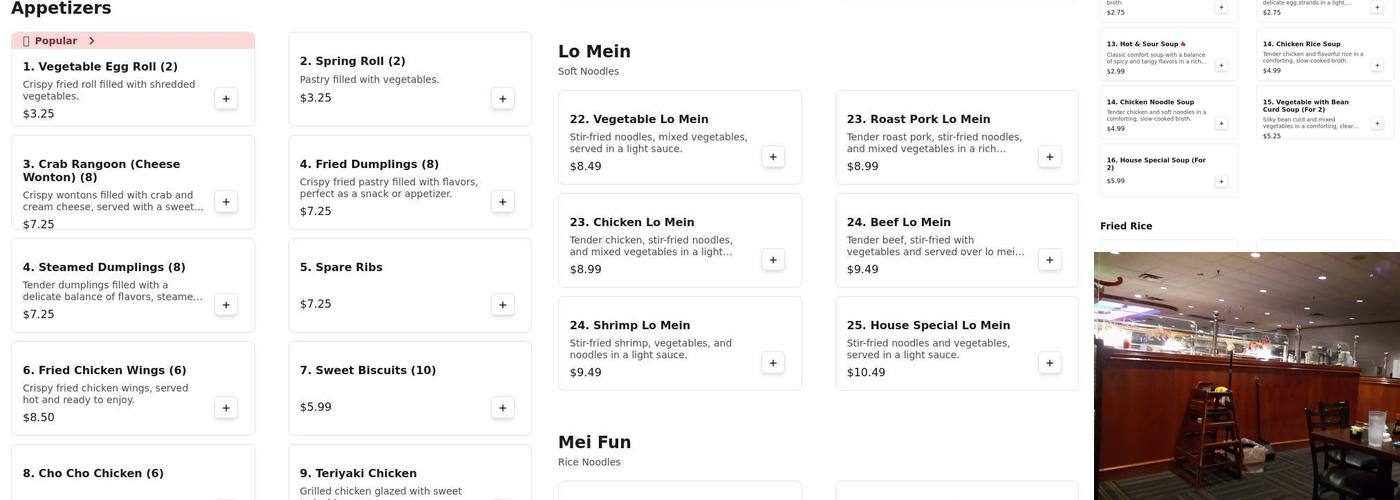1400x500 pixels.
Task: Expand the Popular tag chevron
Action: [92, 41]
